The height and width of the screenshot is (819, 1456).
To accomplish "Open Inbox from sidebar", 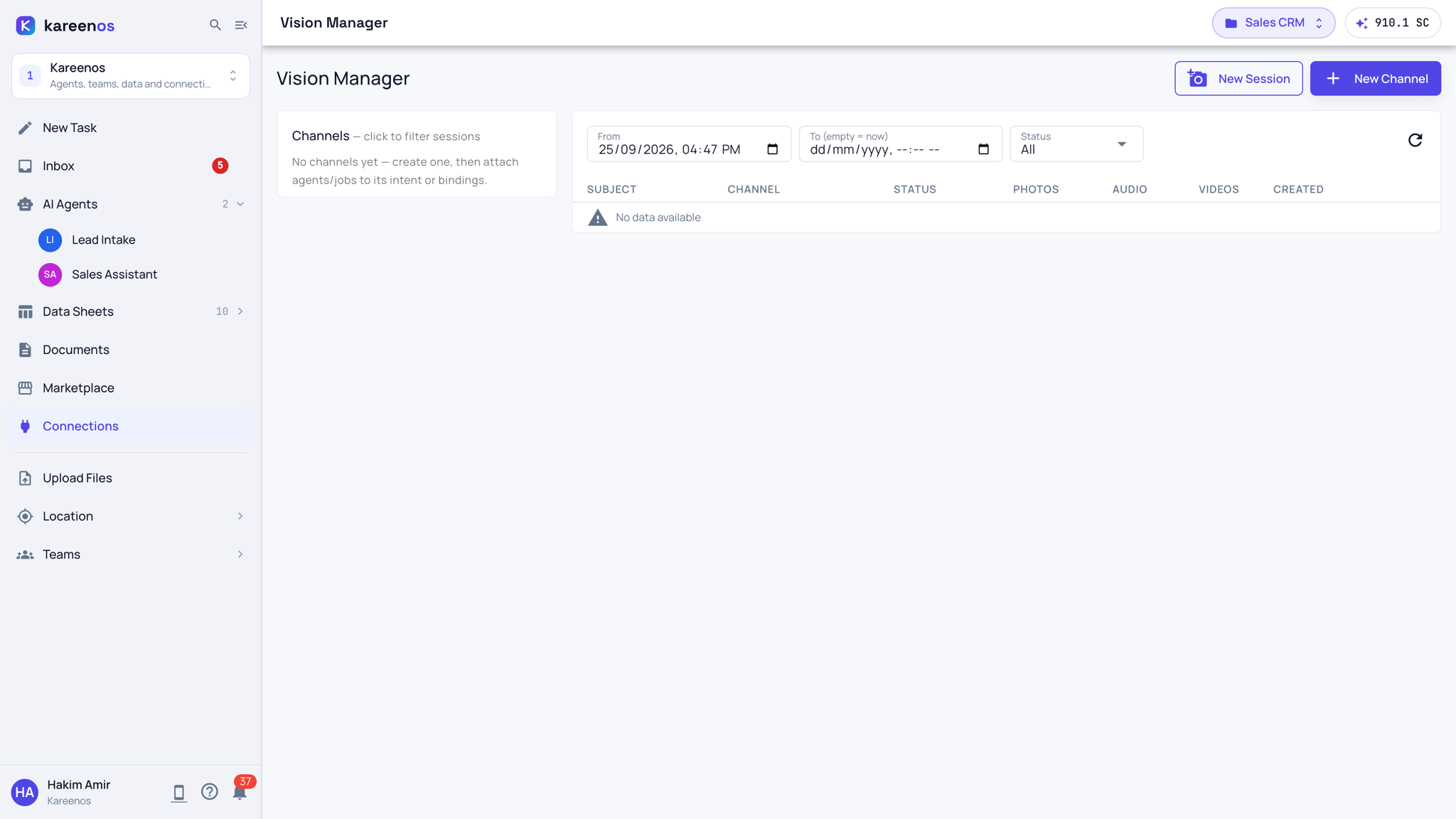I will pyautogui.click(x=131, y=166).
